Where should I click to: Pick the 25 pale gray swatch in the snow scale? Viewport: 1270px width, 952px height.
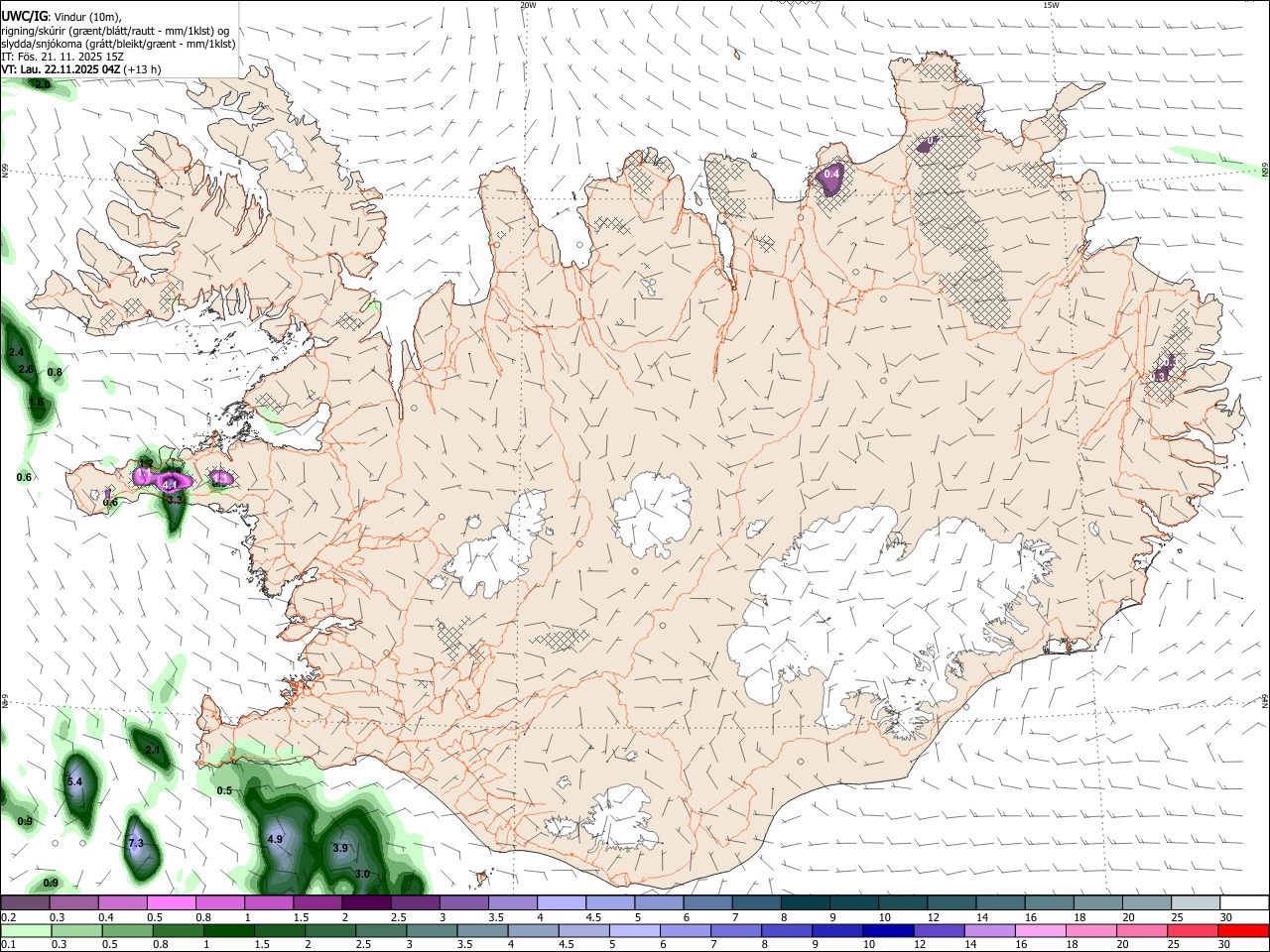(1197, 903)
